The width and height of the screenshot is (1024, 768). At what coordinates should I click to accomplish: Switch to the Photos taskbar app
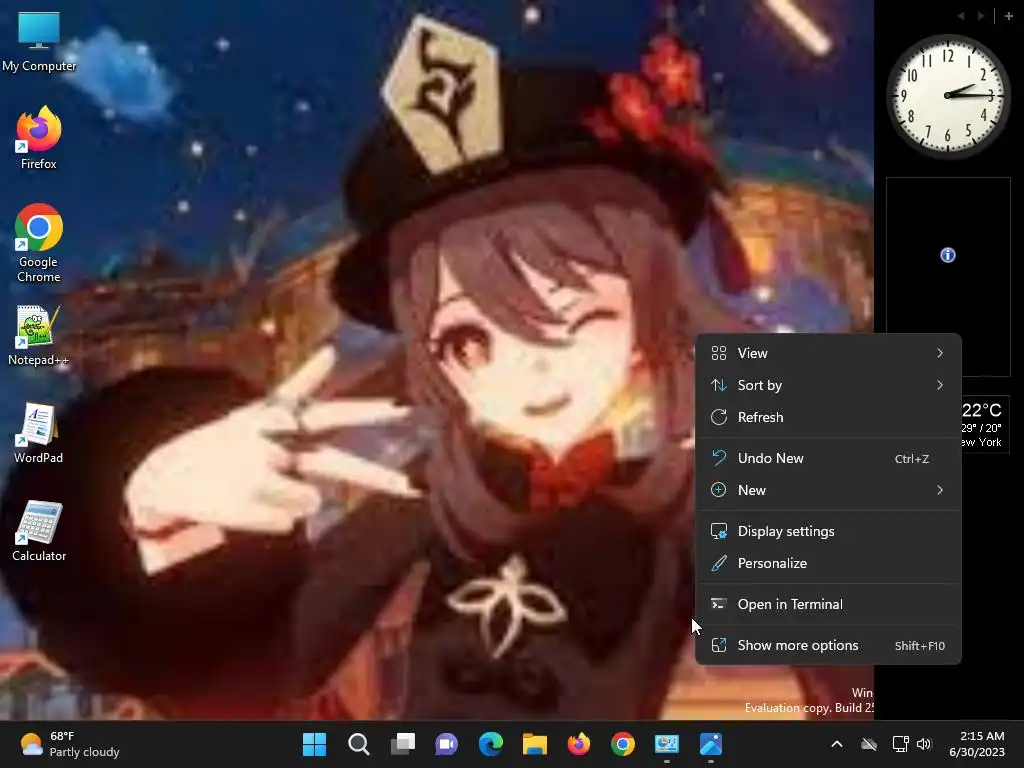(x=711, y=744)
